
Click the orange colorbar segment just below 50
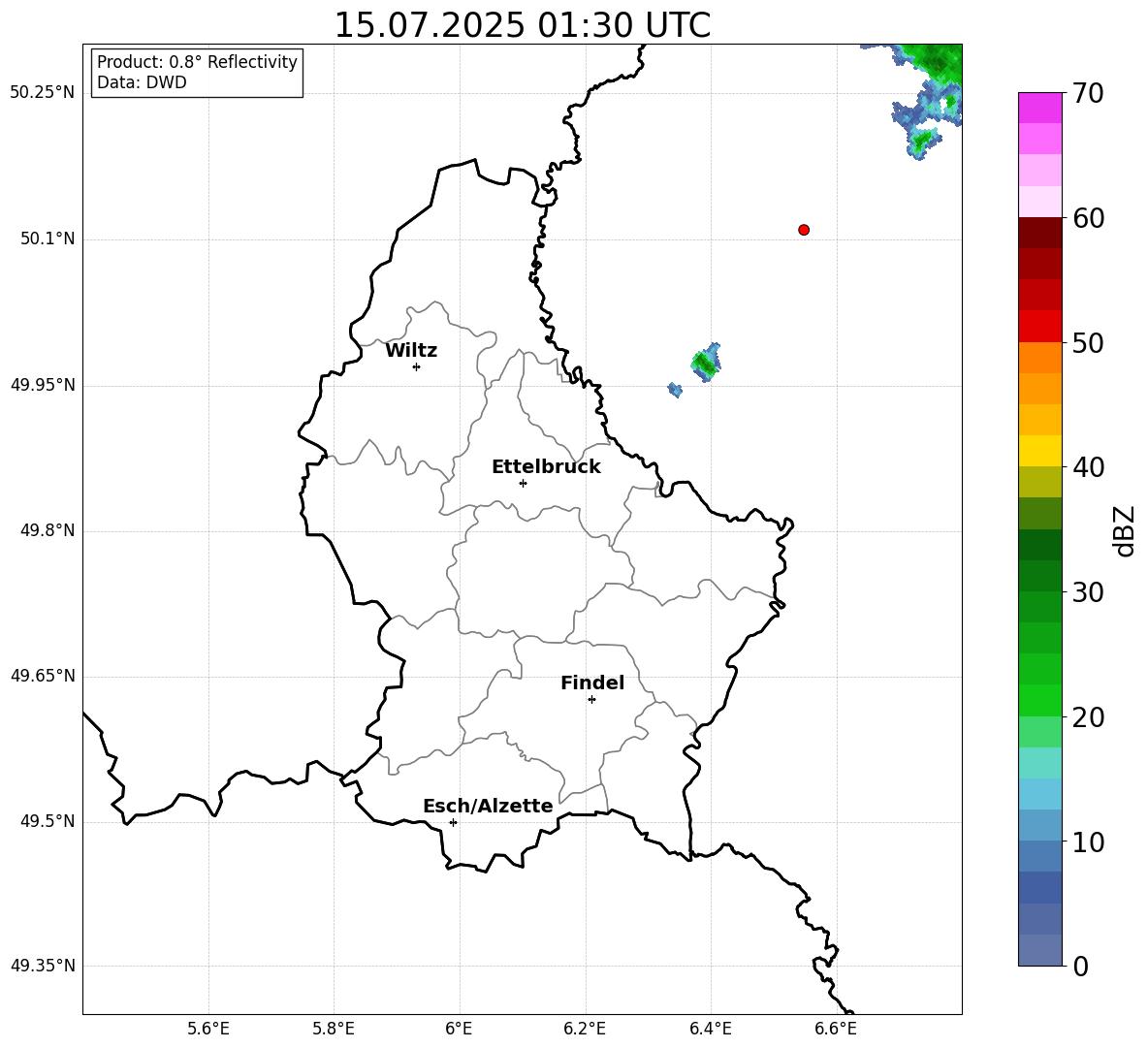coord(1040,358)
